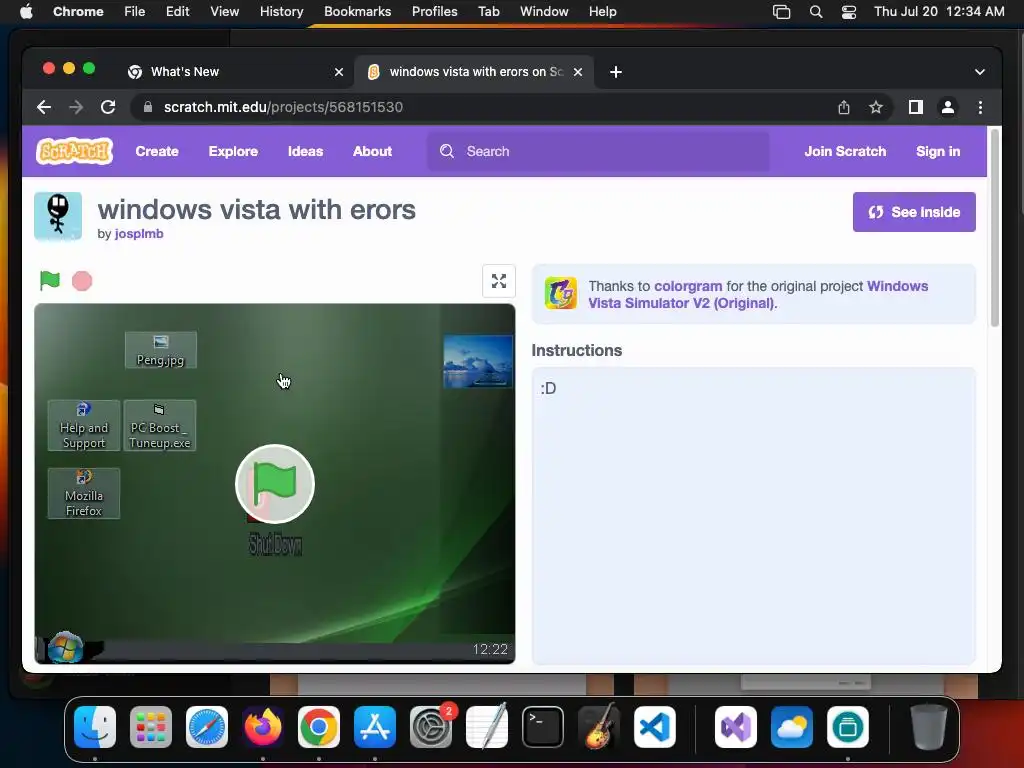Click Sign in
This screenshot has width=1024, height=768.
coord(938,151)
